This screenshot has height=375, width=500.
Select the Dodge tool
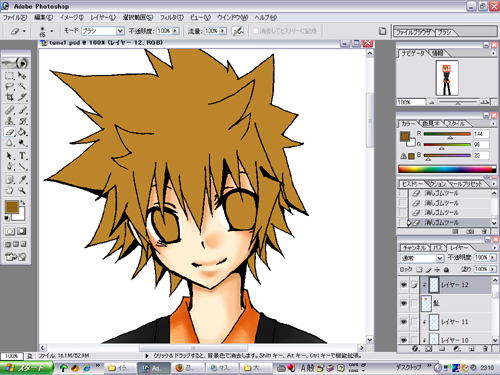(22, 143)
